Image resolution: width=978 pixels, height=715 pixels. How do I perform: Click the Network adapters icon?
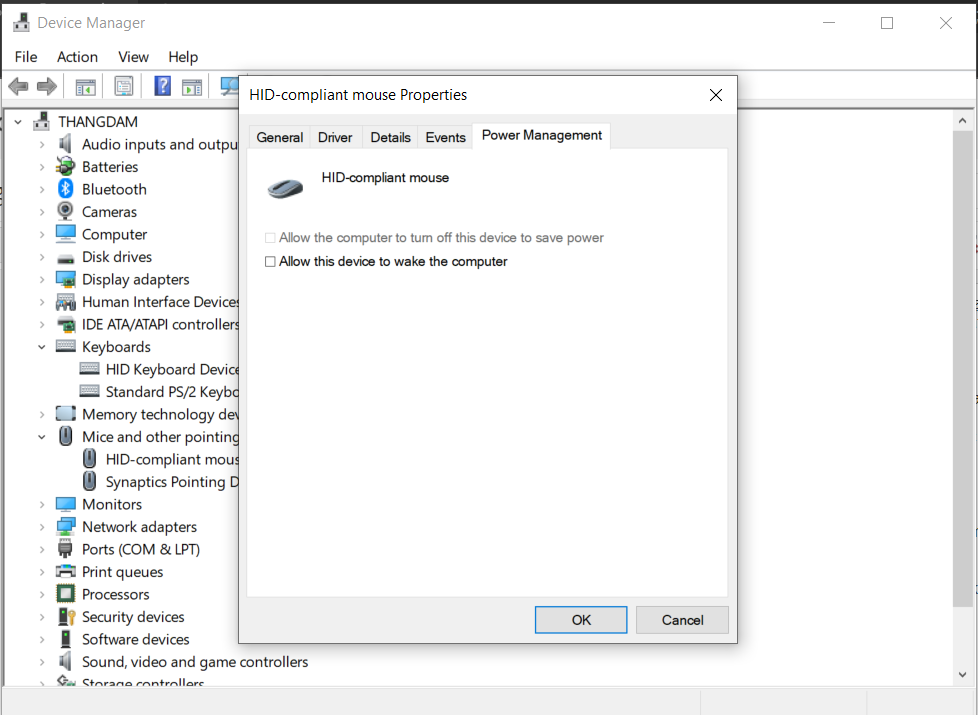tap(65, 526)
